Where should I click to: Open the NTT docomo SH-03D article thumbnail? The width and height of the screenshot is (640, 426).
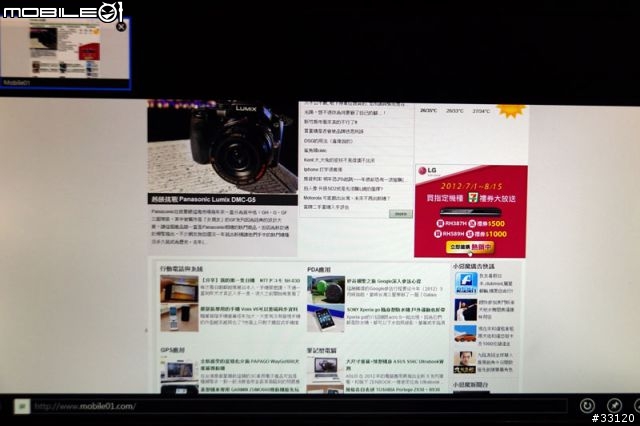(179, 289)
